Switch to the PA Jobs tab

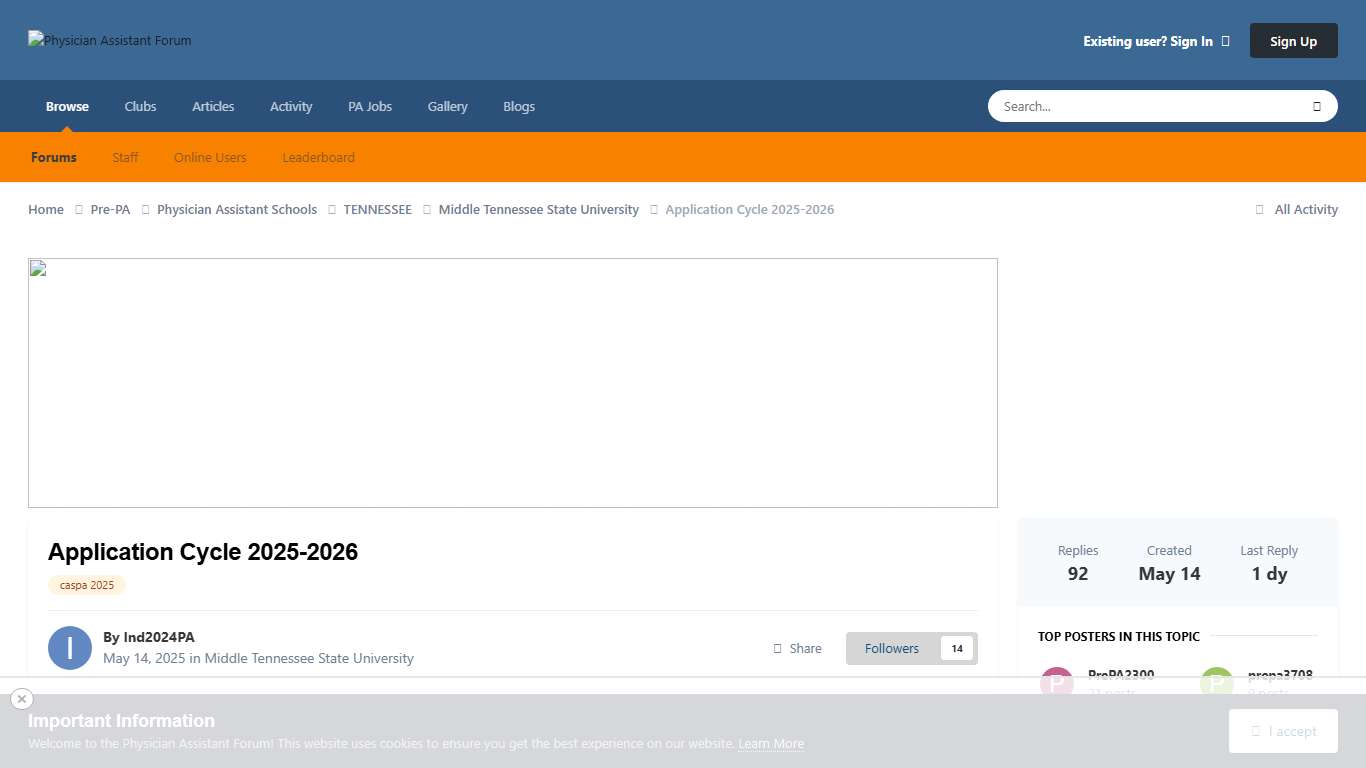pyautogui.click(x=369, y=106)
